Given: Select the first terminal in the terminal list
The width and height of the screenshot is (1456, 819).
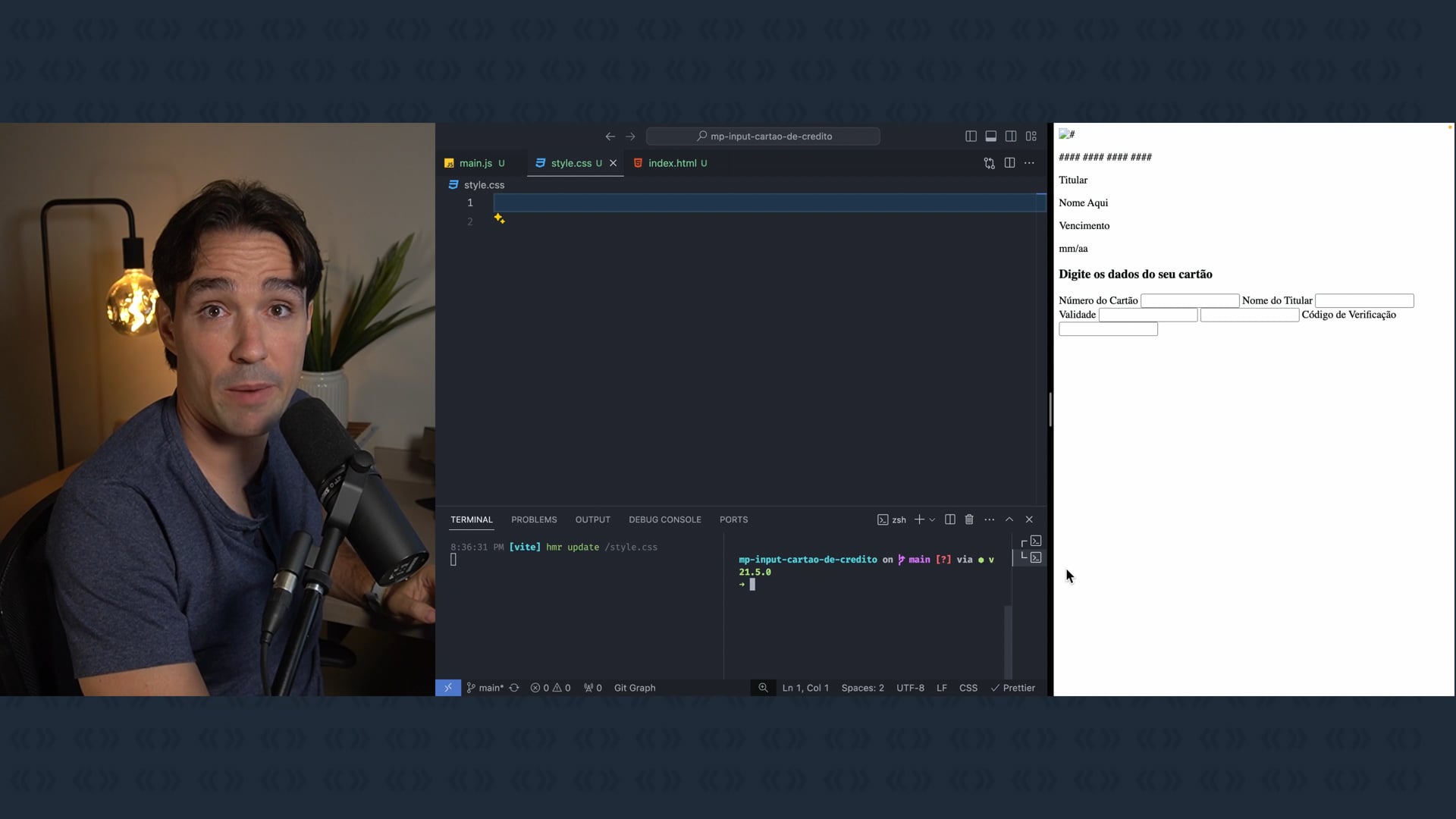Looking at the screenshot, I should (1031, 541).
